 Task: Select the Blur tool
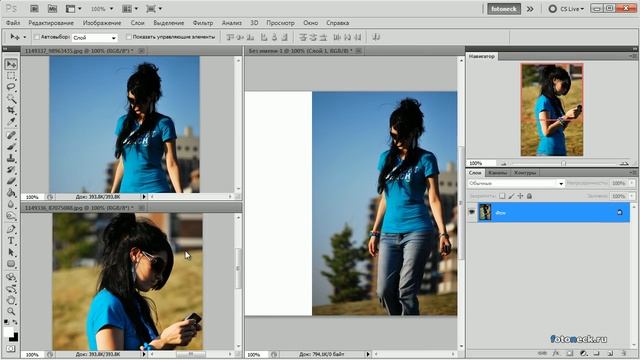pos(11,204)
